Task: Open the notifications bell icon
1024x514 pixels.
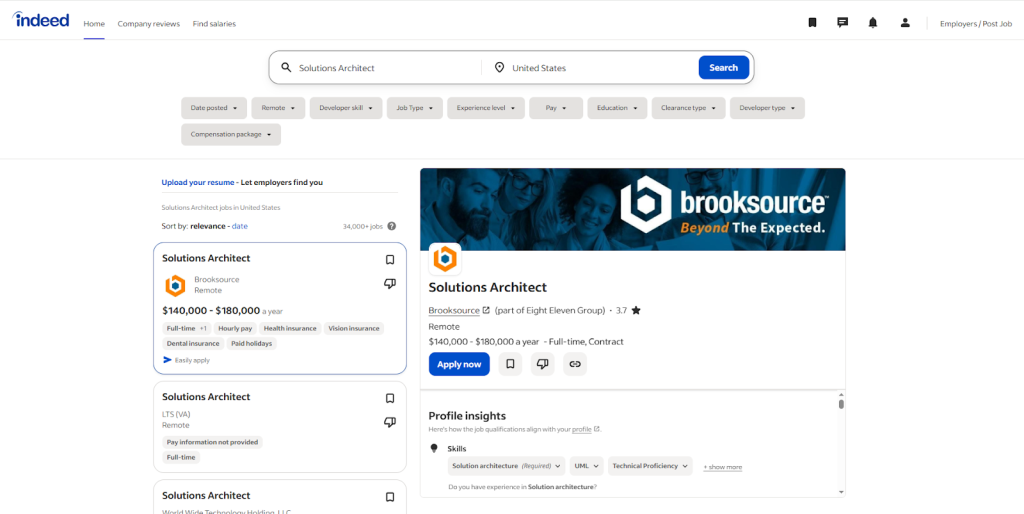Action: 872,23
